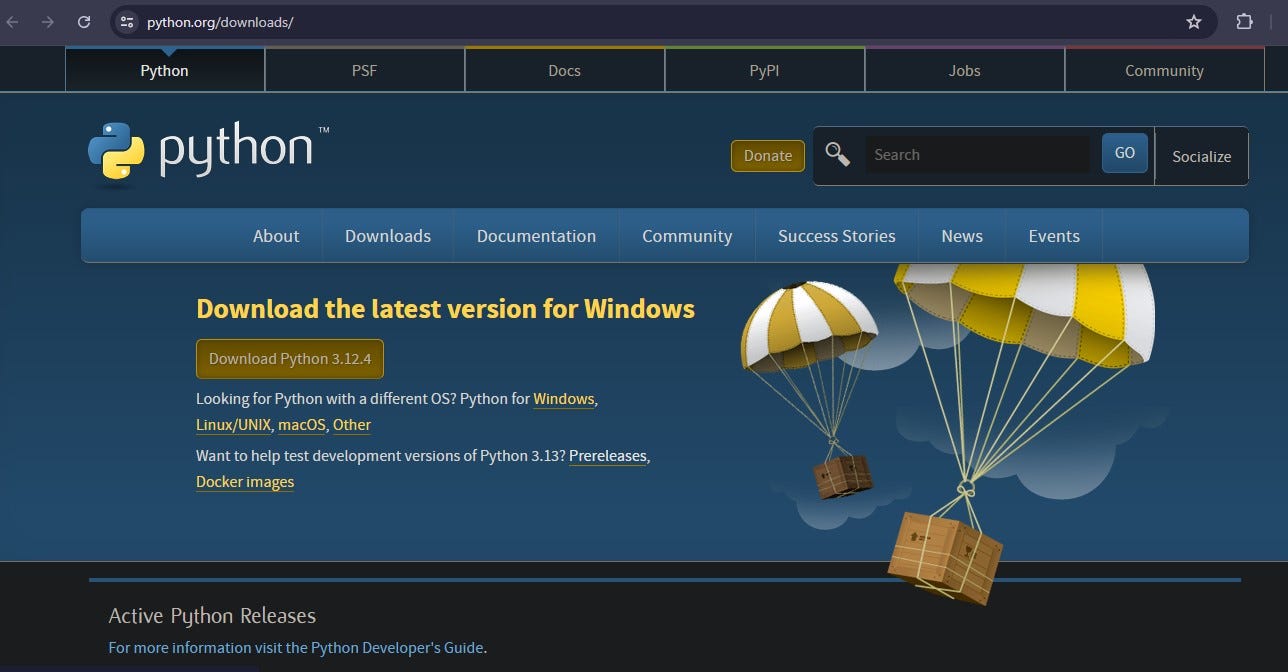Open the Events navigation menu
This screenshot has width=1288, height=672.
coord(1054,236)
